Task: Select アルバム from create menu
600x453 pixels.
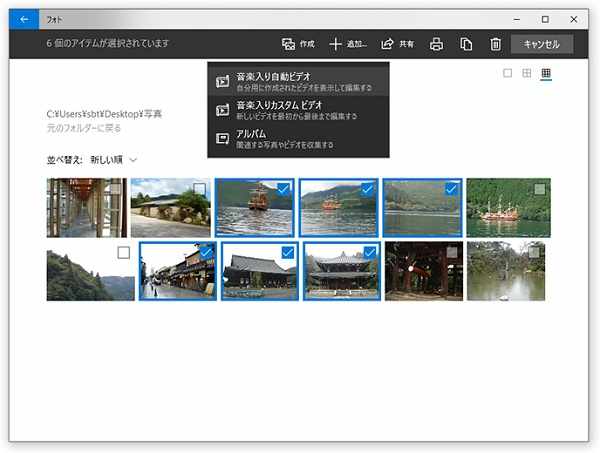Action: (298, 139)
